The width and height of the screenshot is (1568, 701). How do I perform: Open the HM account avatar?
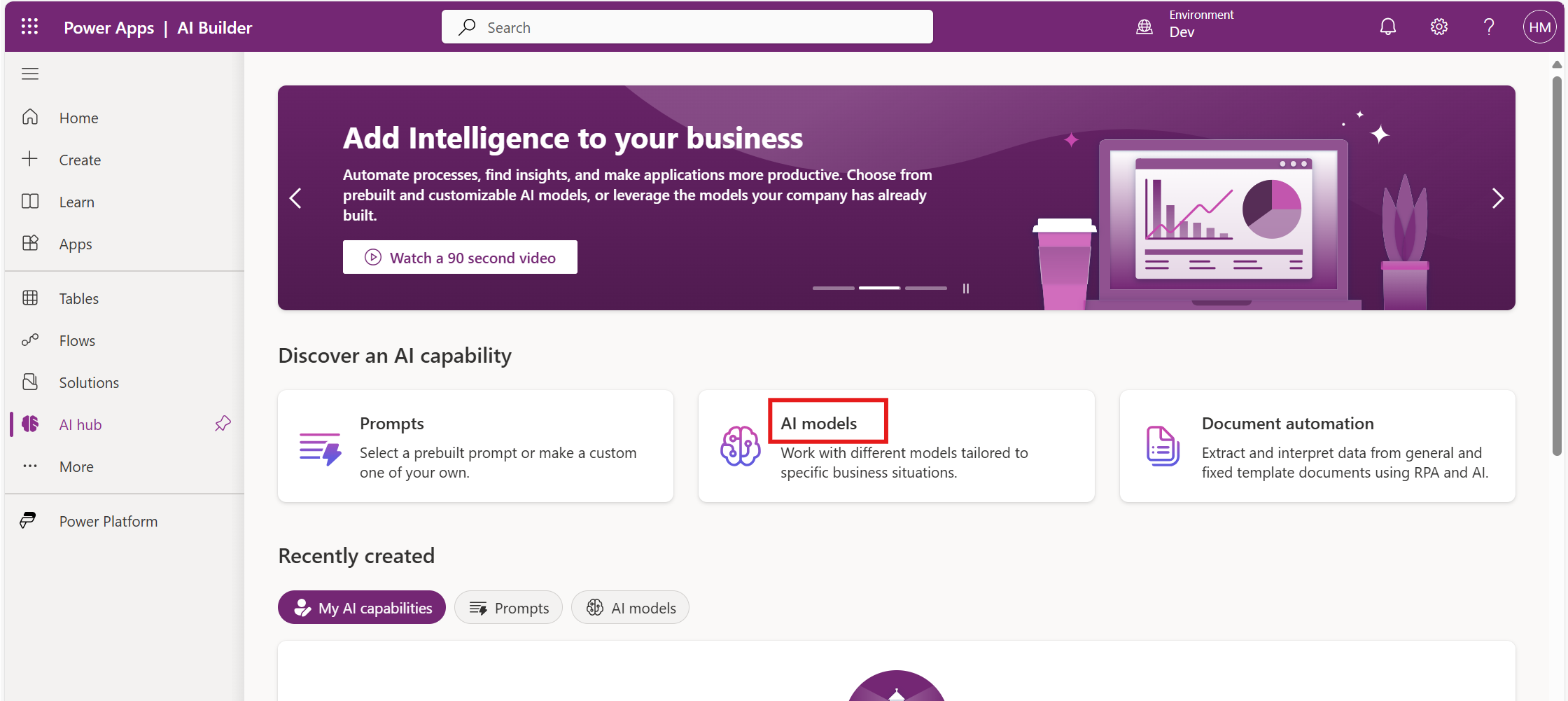click(x=1539, y=27)
